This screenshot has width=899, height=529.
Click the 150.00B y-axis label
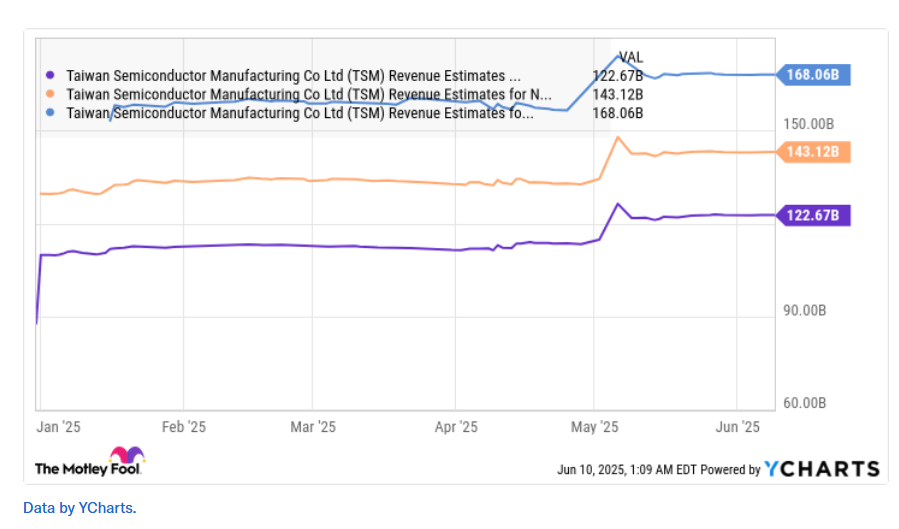[x=808, y=124]
